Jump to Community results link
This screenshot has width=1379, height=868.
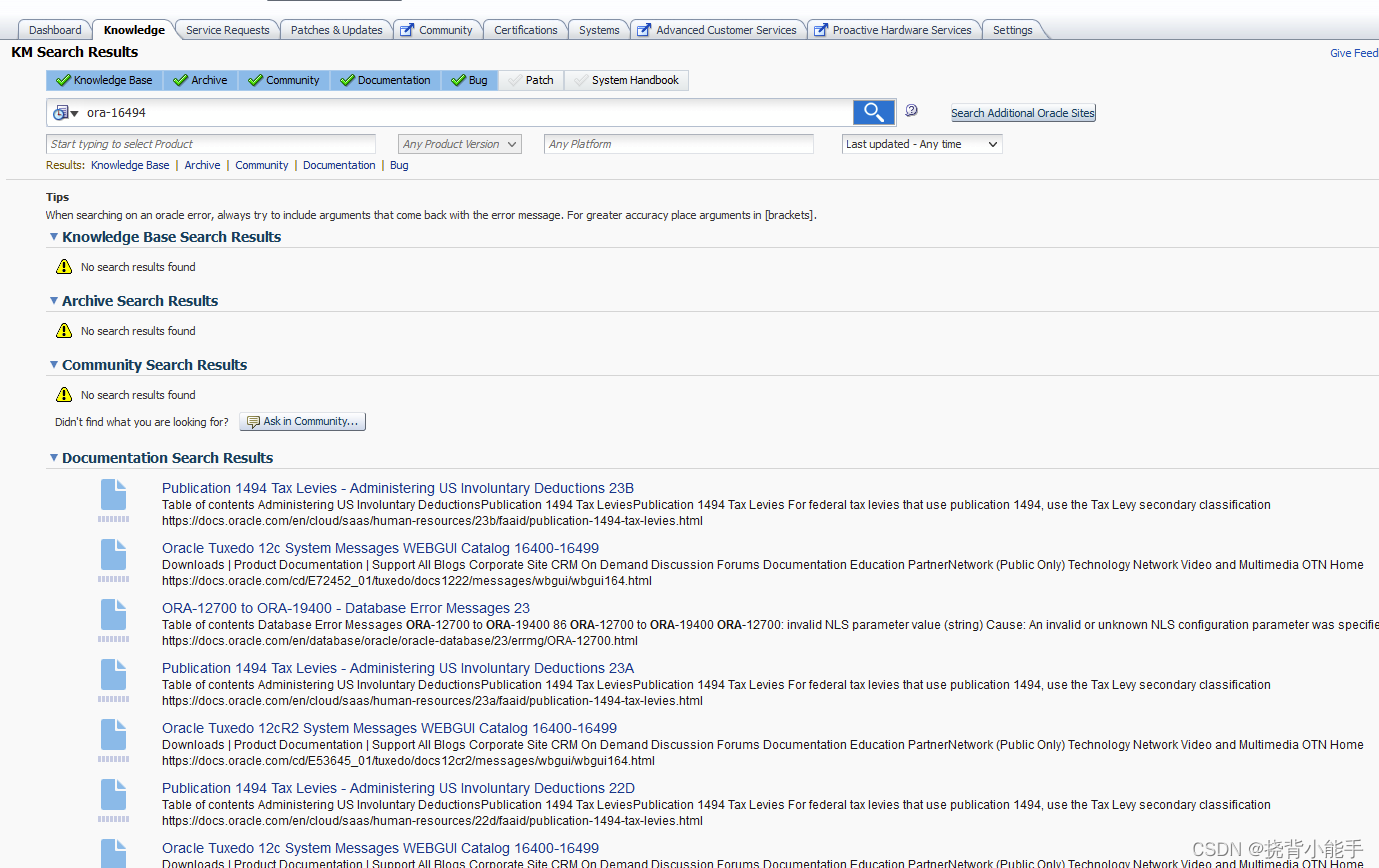262,165
